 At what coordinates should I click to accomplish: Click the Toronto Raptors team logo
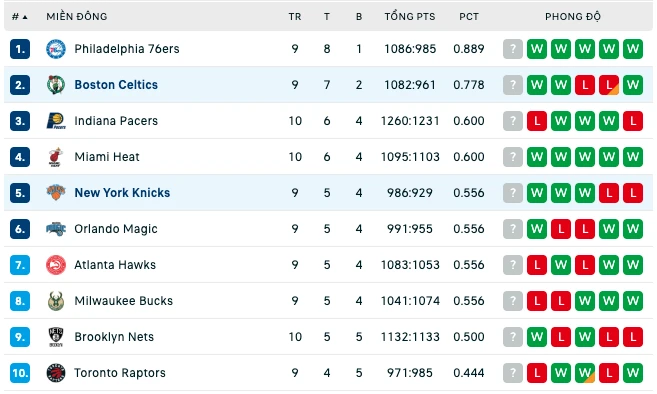pos(56,373)
